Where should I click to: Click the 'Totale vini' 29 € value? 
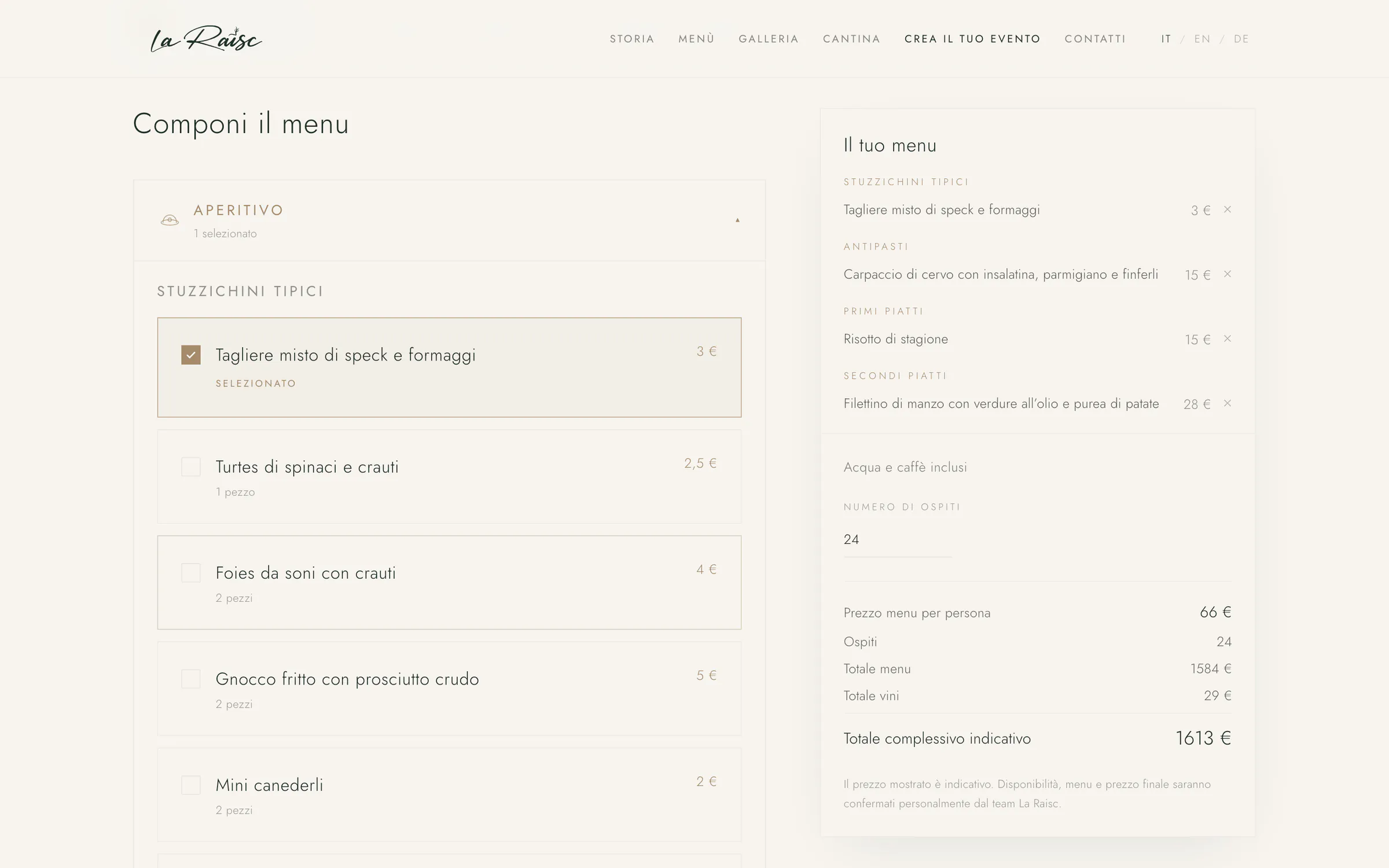coord(1218,696)
